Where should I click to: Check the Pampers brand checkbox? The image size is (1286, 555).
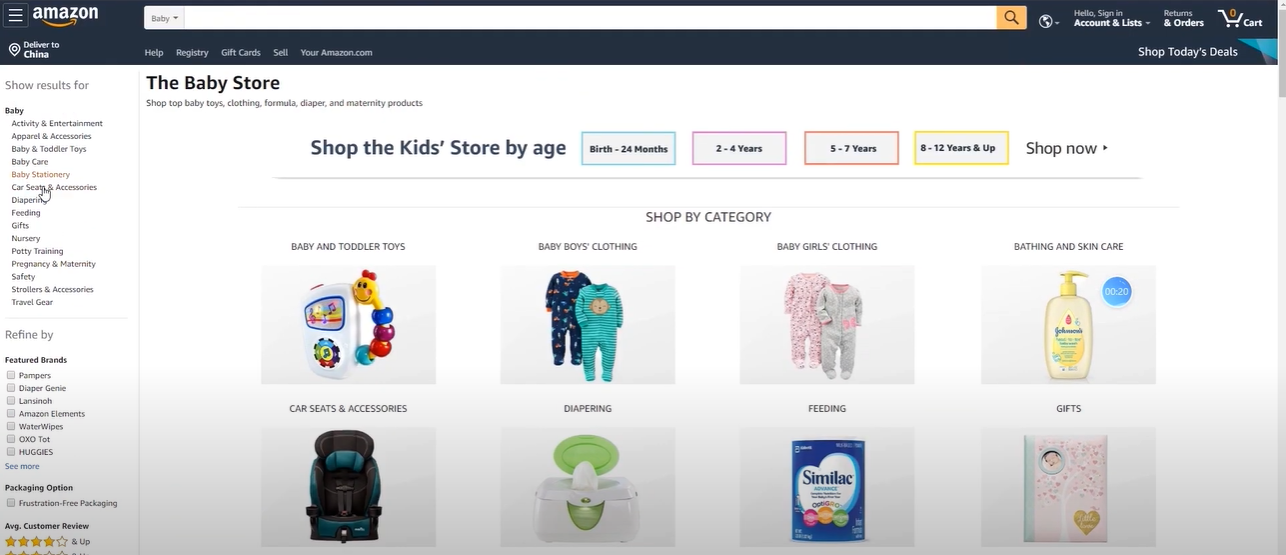tap(11, 375)
